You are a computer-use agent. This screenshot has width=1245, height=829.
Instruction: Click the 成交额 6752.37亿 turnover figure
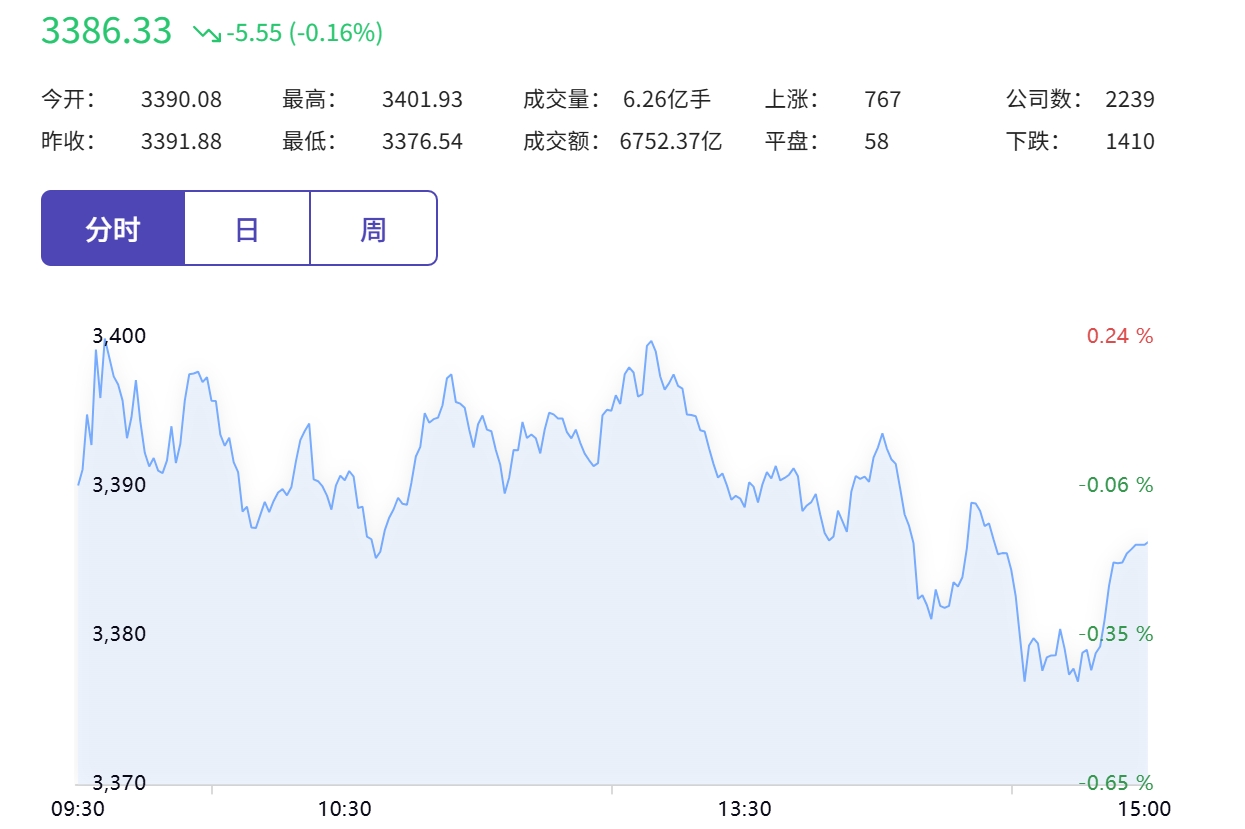[671, 141]
